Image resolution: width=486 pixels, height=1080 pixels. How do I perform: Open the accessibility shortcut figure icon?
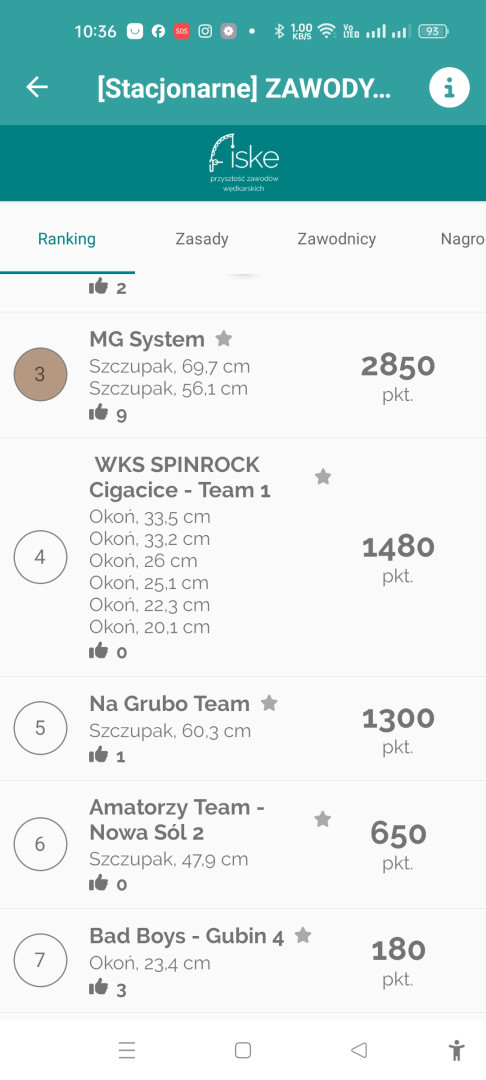tap(456, 1050)
